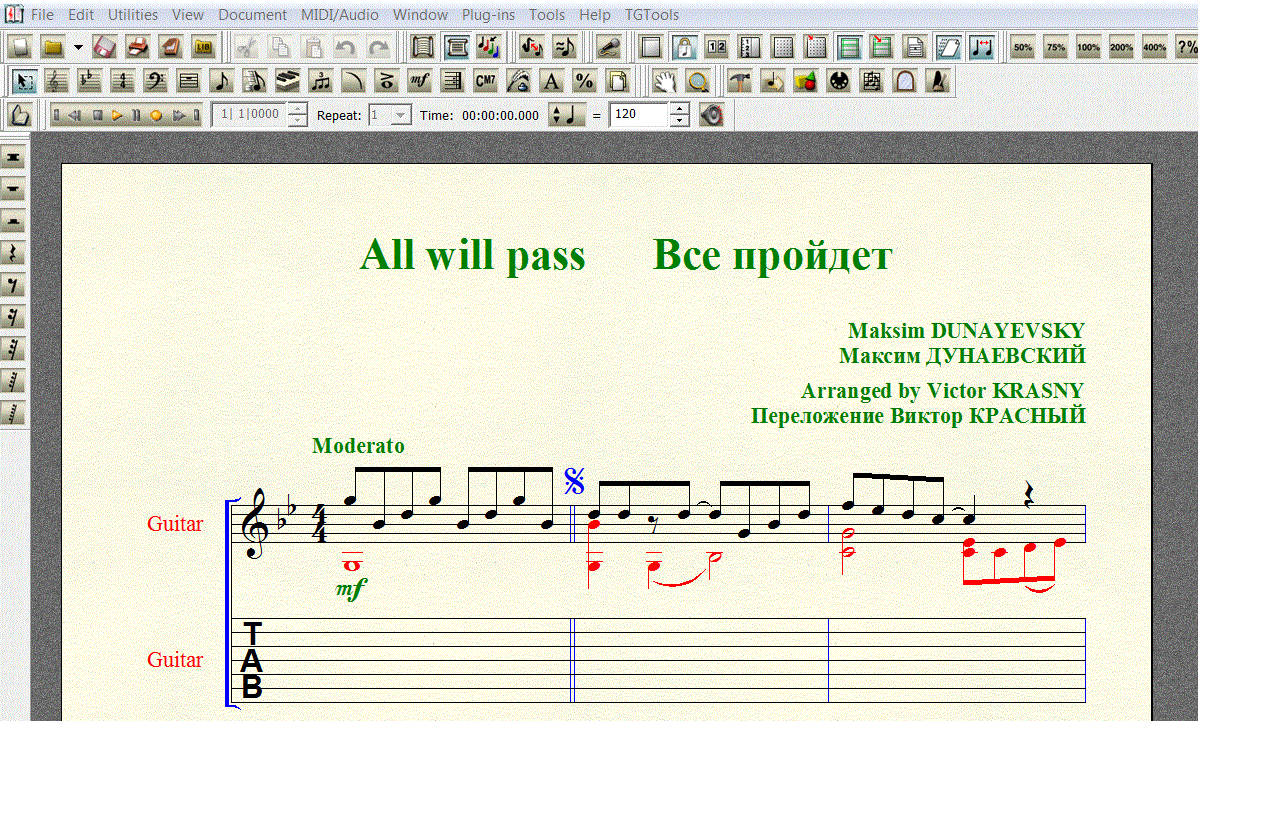Switch to Scroll View icon

pos(423,47)
